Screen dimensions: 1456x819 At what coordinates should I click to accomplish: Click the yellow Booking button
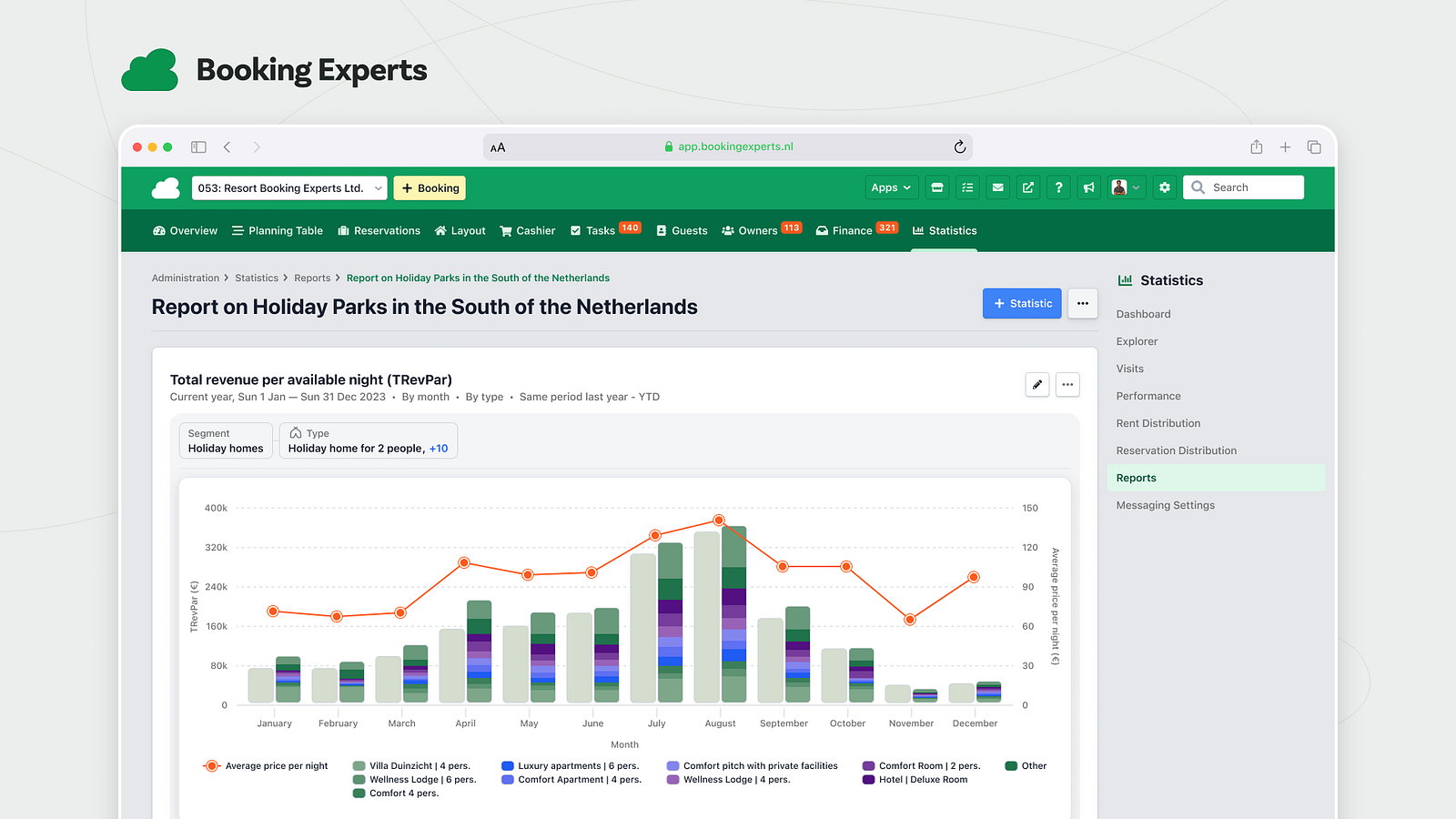click(430, 188)
